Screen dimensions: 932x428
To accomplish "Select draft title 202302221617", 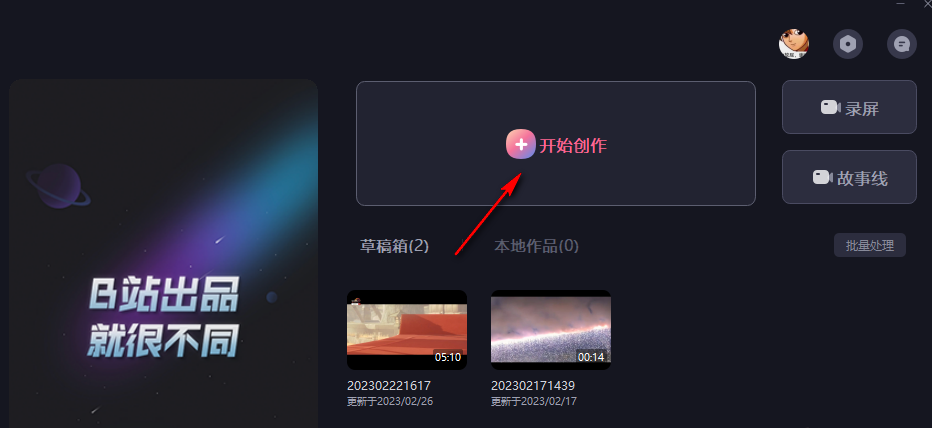I will tap(389, 386).
